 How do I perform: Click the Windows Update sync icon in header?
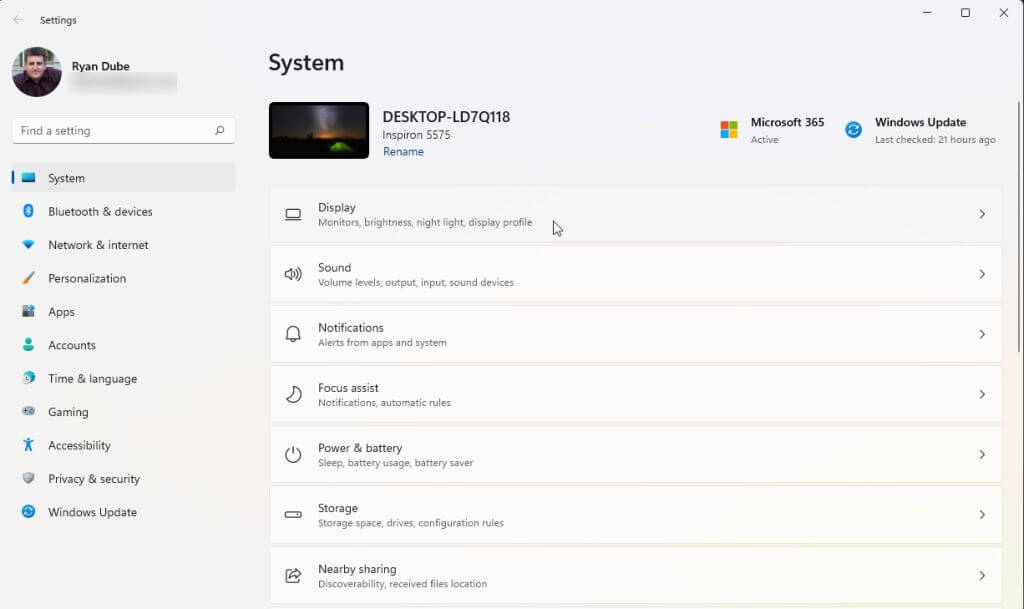click(853, 130)
